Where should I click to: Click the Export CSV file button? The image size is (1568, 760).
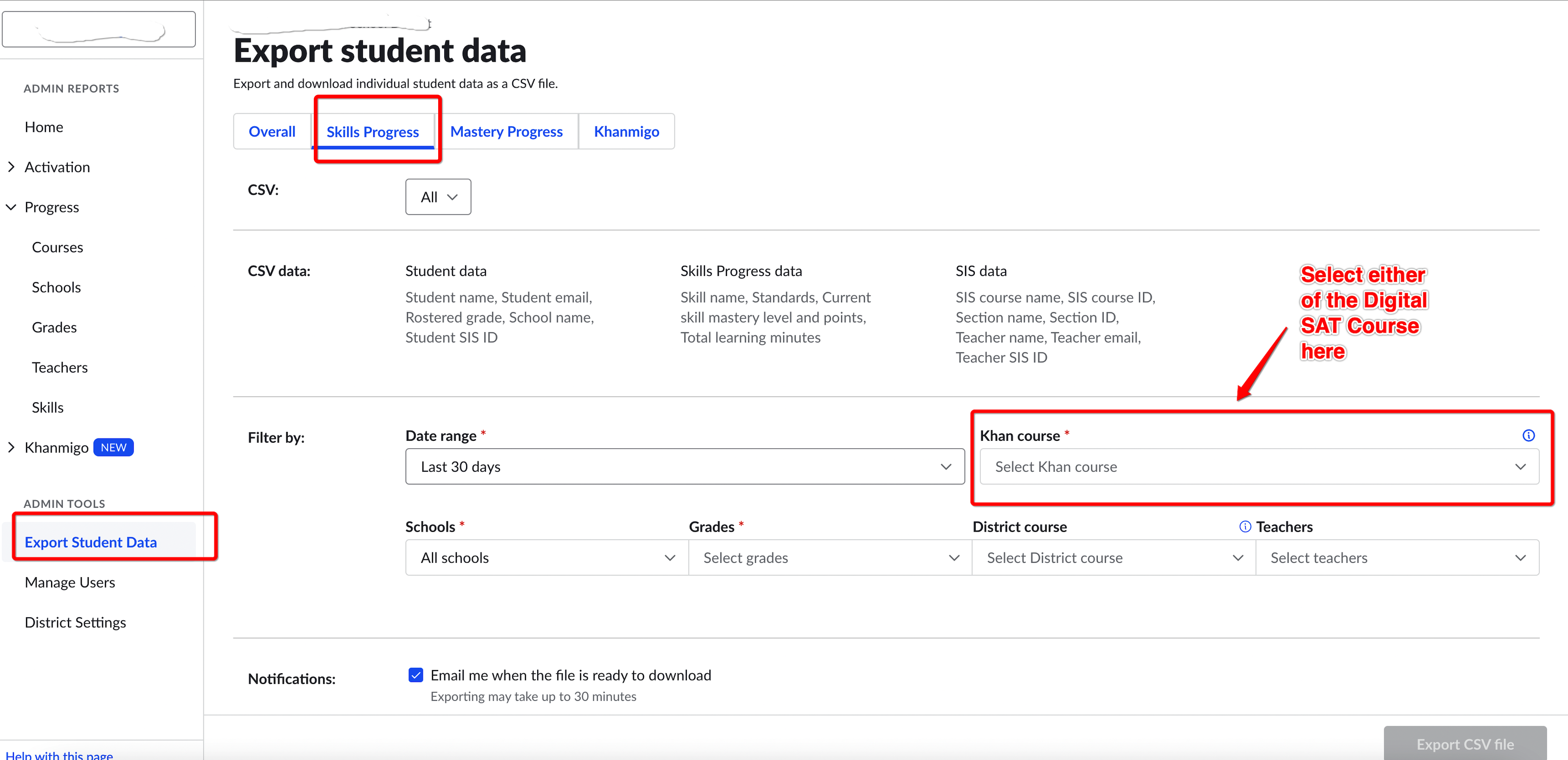[1464, 744]
